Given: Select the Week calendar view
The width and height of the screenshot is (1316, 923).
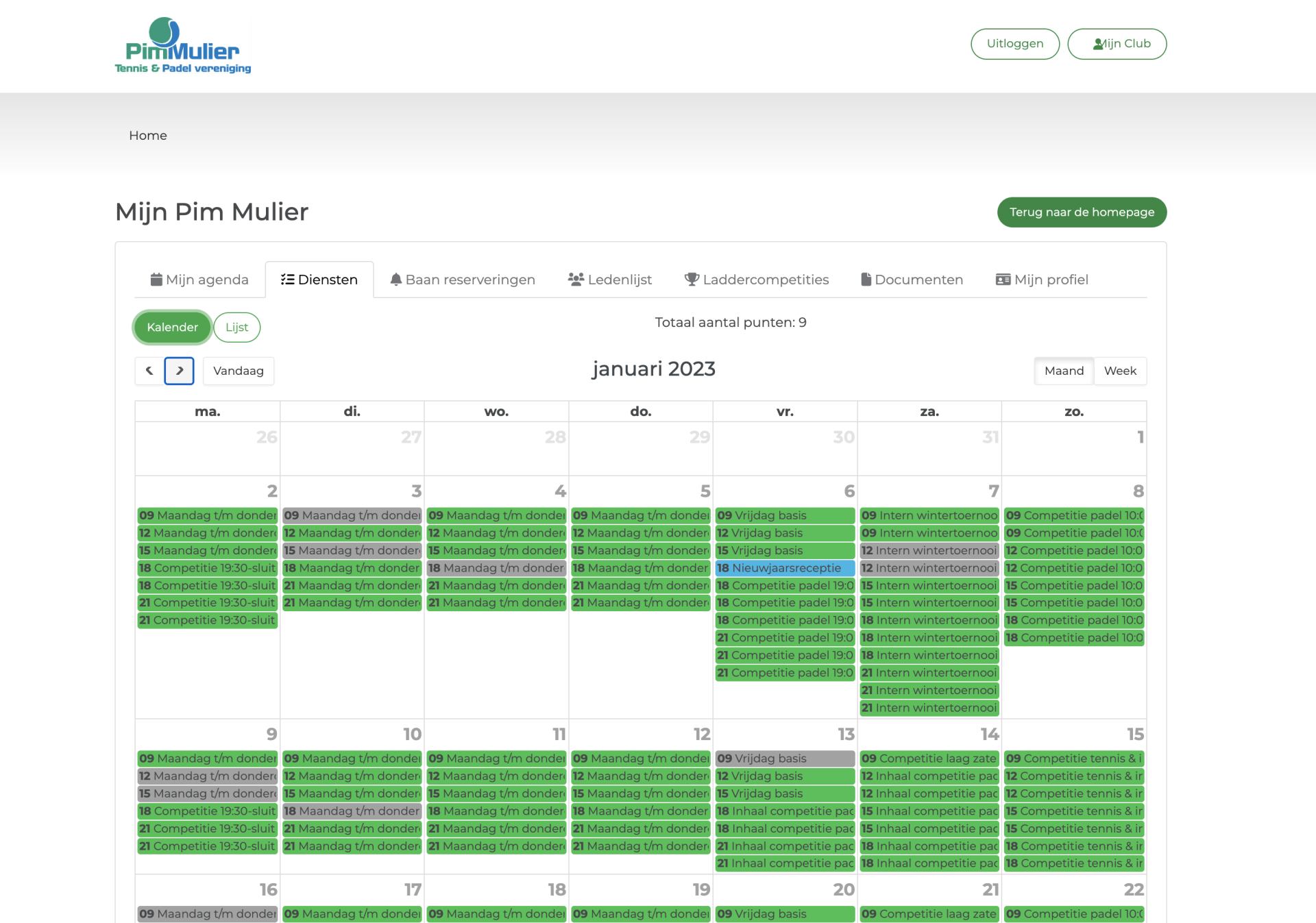Looking at the screenshot, I should [1120, 371].
